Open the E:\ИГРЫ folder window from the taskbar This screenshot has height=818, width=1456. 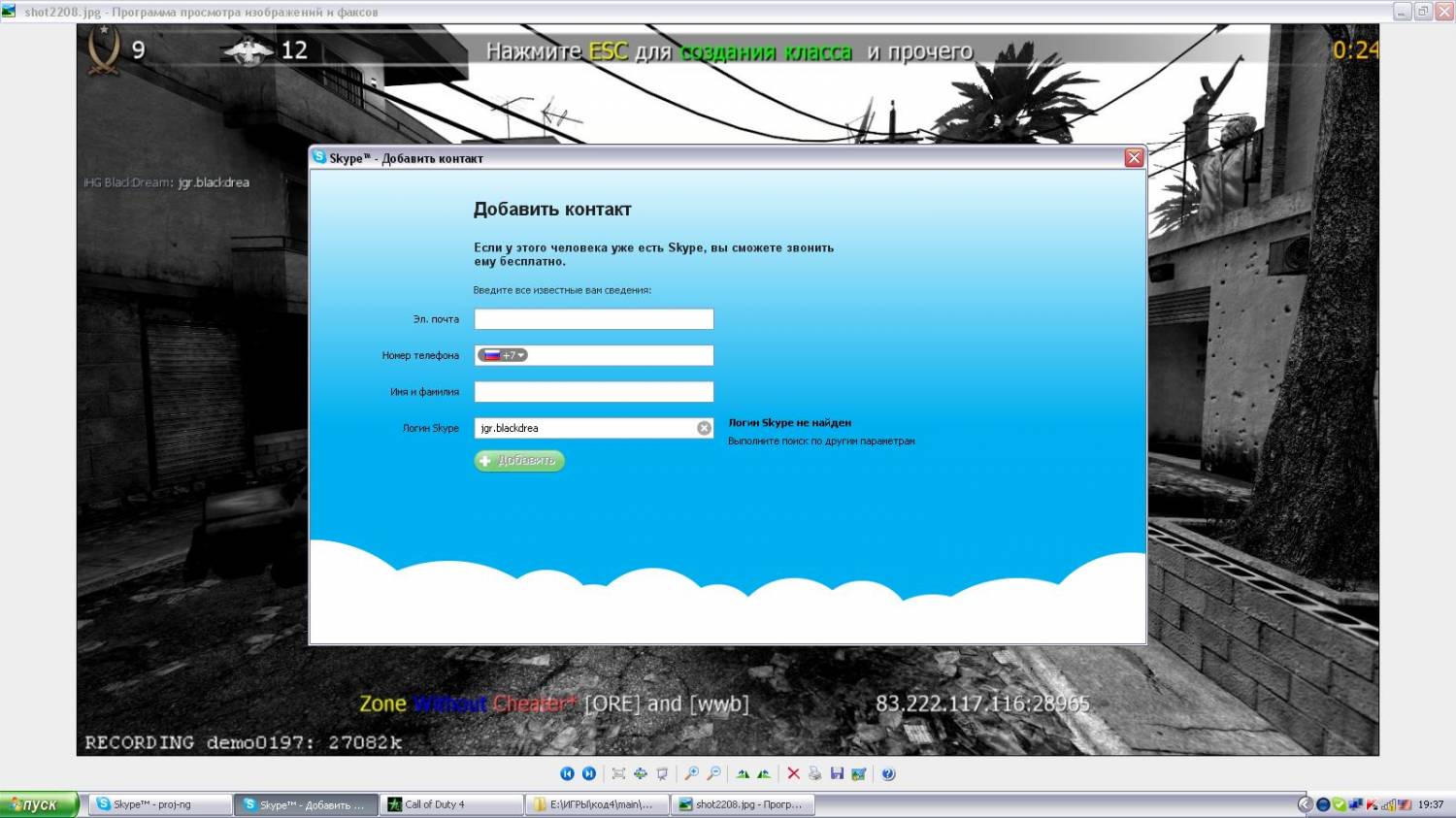(x=597, y=804)
